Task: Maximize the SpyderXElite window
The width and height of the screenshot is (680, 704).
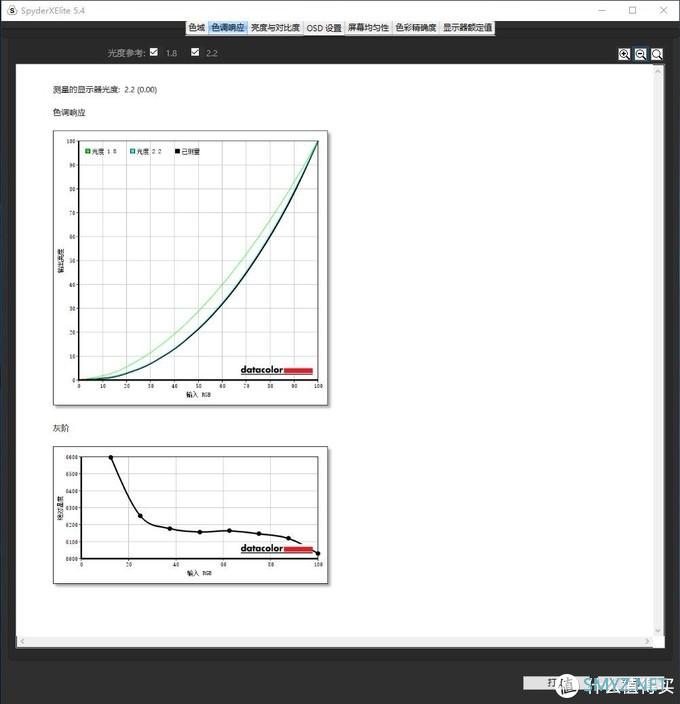Action: 632,10
